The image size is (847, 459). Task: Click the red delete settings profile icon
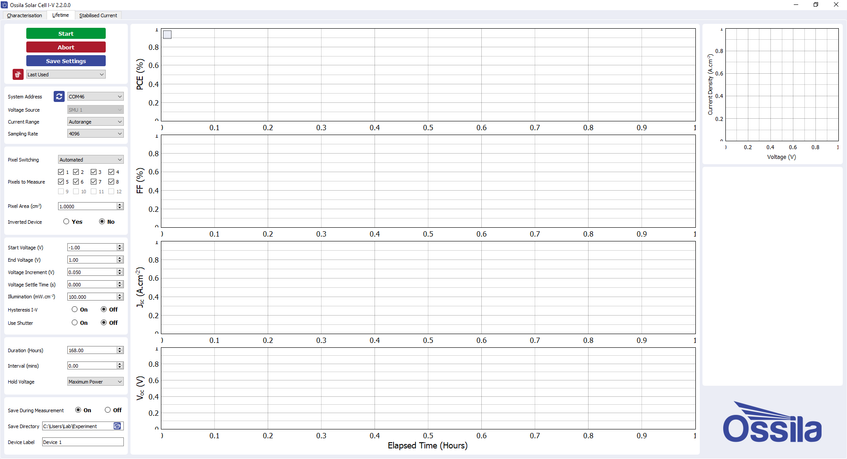pos(18,74)
